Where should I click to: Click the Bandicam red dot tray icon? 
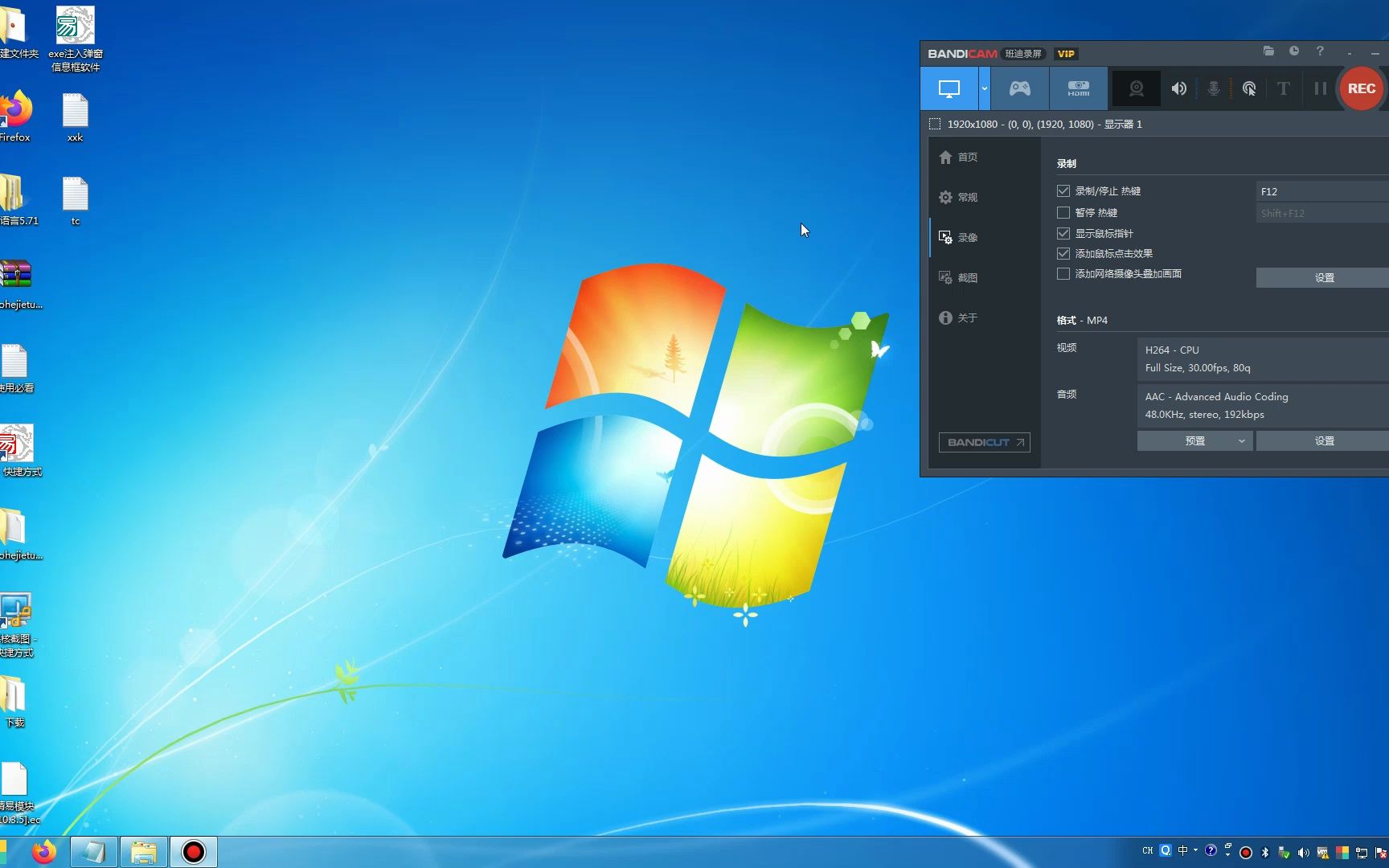(x=1246, y=853)
